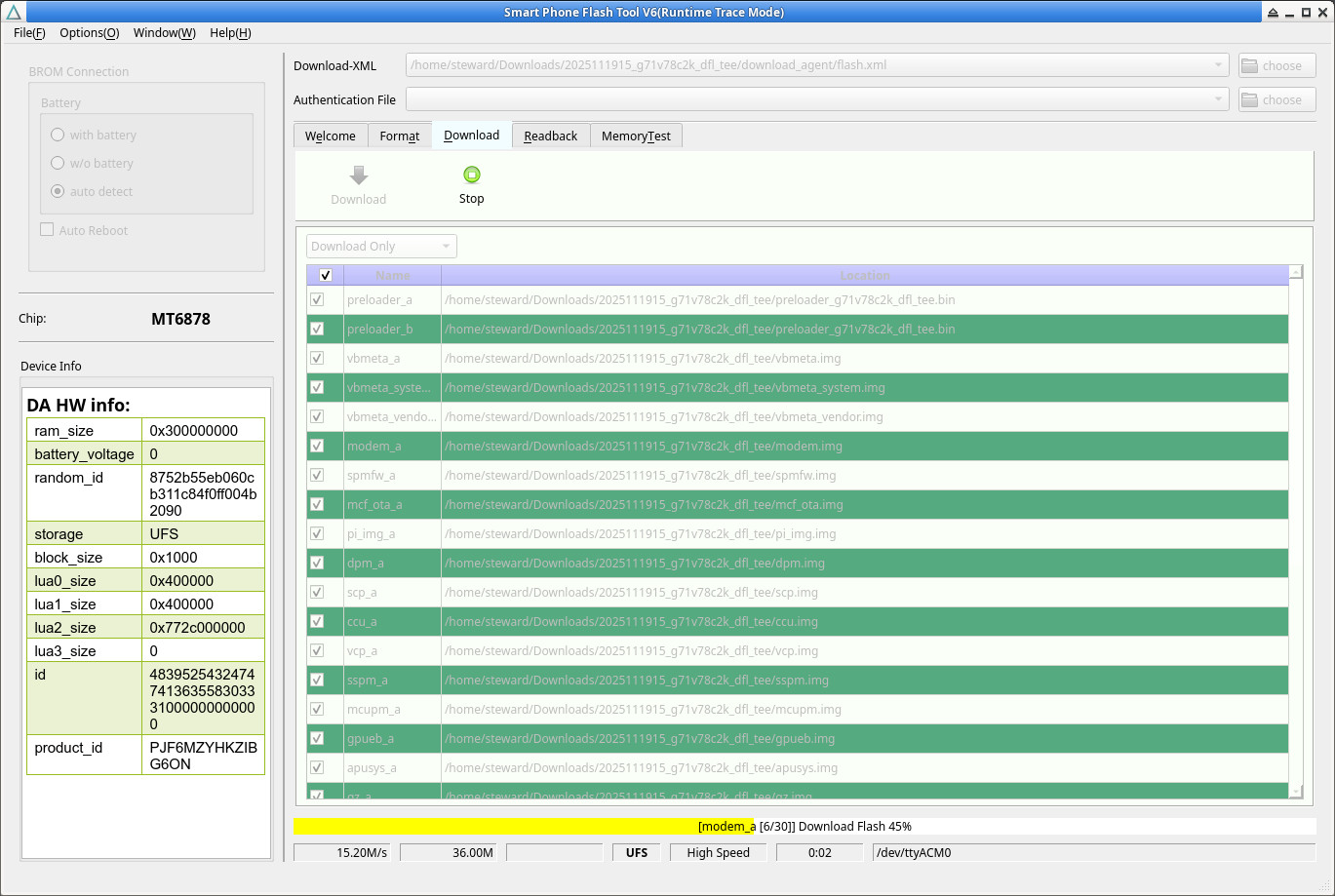Click the folder icon beside Authentication File choose
Image resolution: width=1335 pixels, height=896 pixels.
(x=1250, y=100)
